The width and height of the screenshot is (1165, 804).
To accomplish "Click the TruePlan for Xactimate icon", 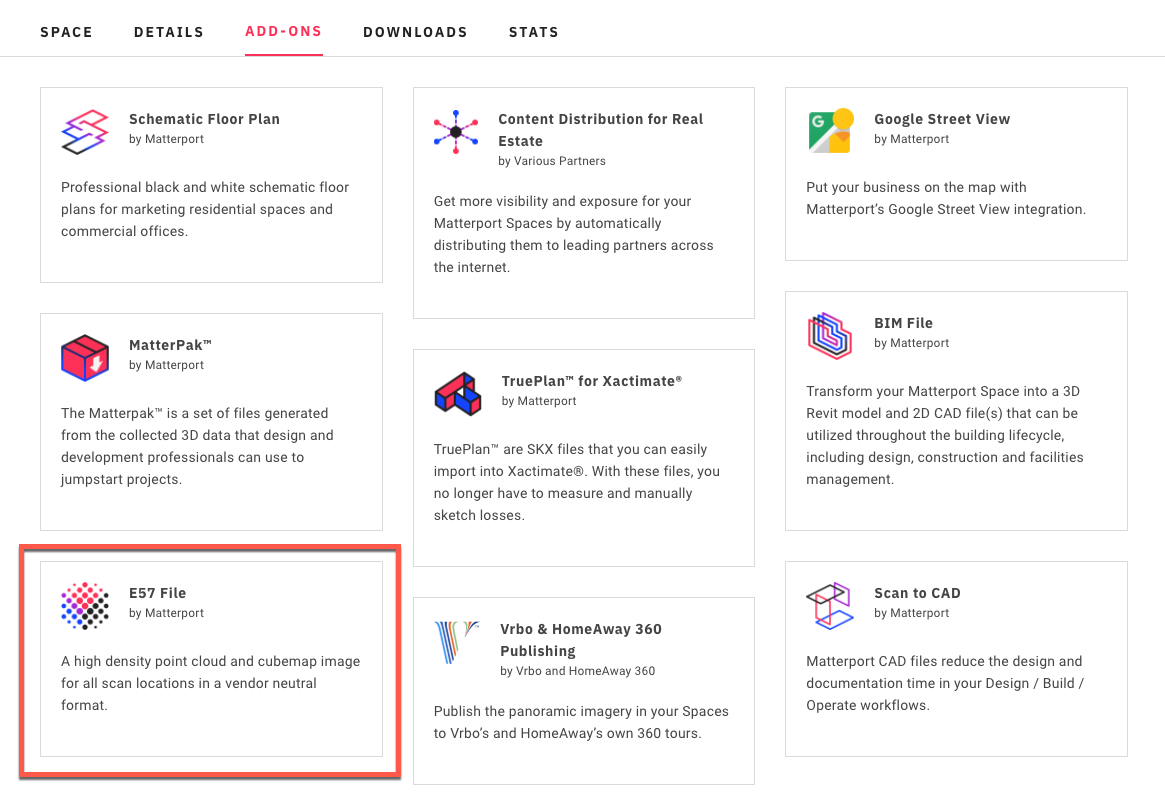I will [x=458, y=394].
